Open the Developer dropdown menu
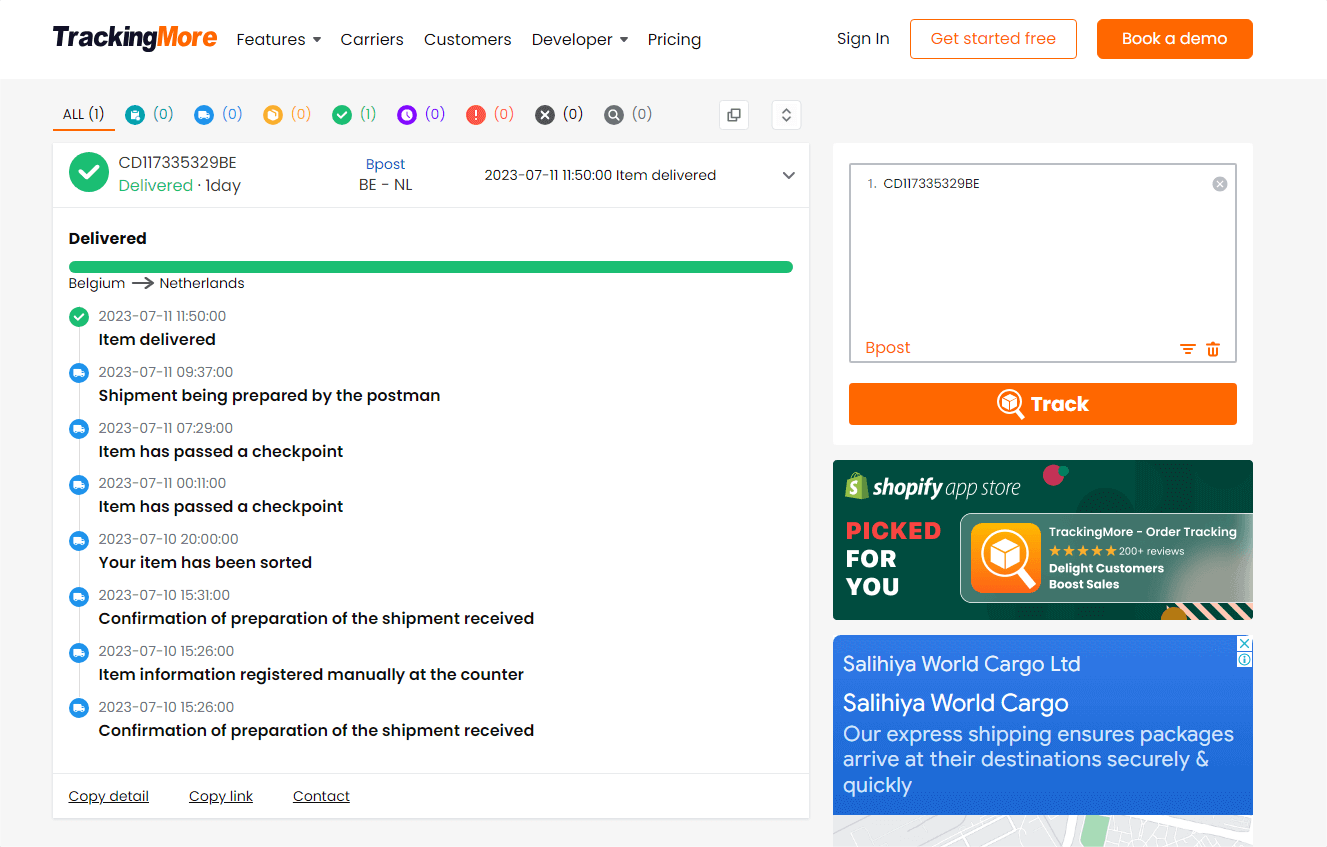The width and height of the screenshot is (1327, 847). 579,40
